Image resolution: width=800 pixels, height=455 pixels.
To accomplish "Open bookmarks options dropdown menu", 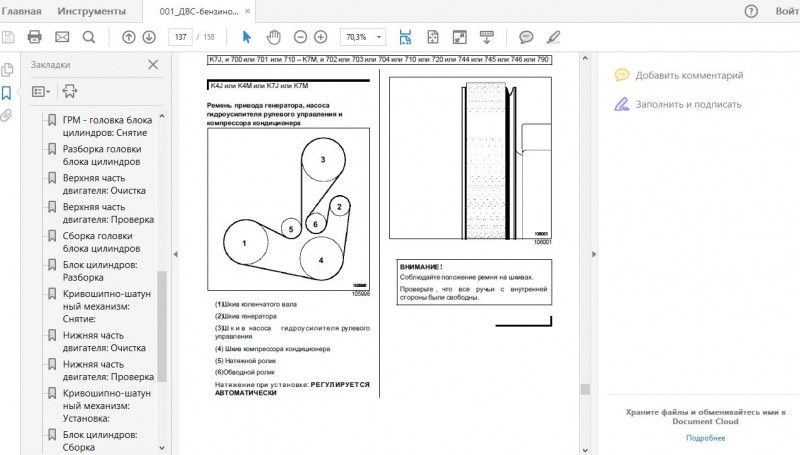I will click(x=41, y=91).
